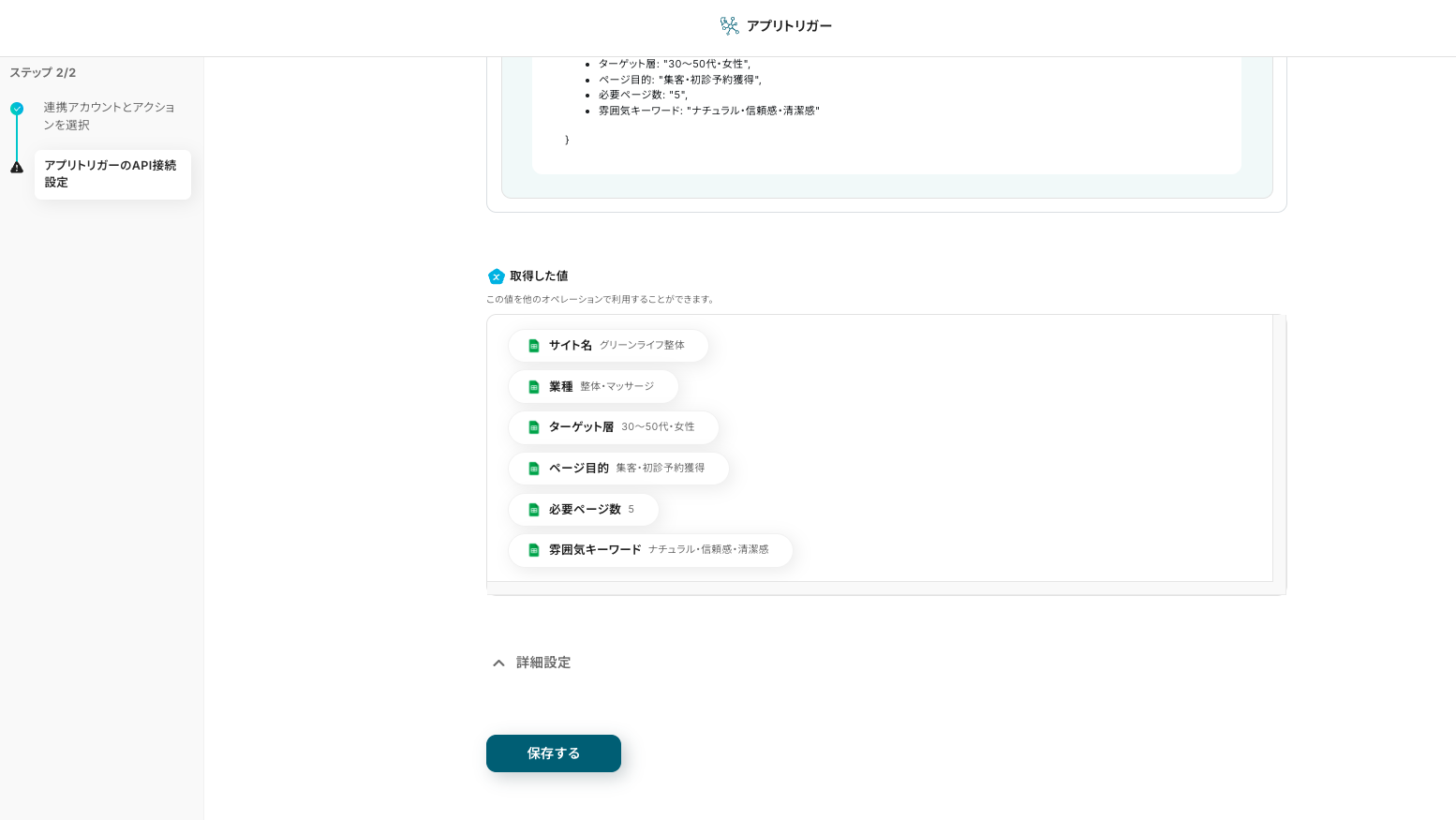Image resolution: width=1456 pixels, height=820 pixels.
Task: Click the アプリトリガー page title
Action: tap(789, 26)
